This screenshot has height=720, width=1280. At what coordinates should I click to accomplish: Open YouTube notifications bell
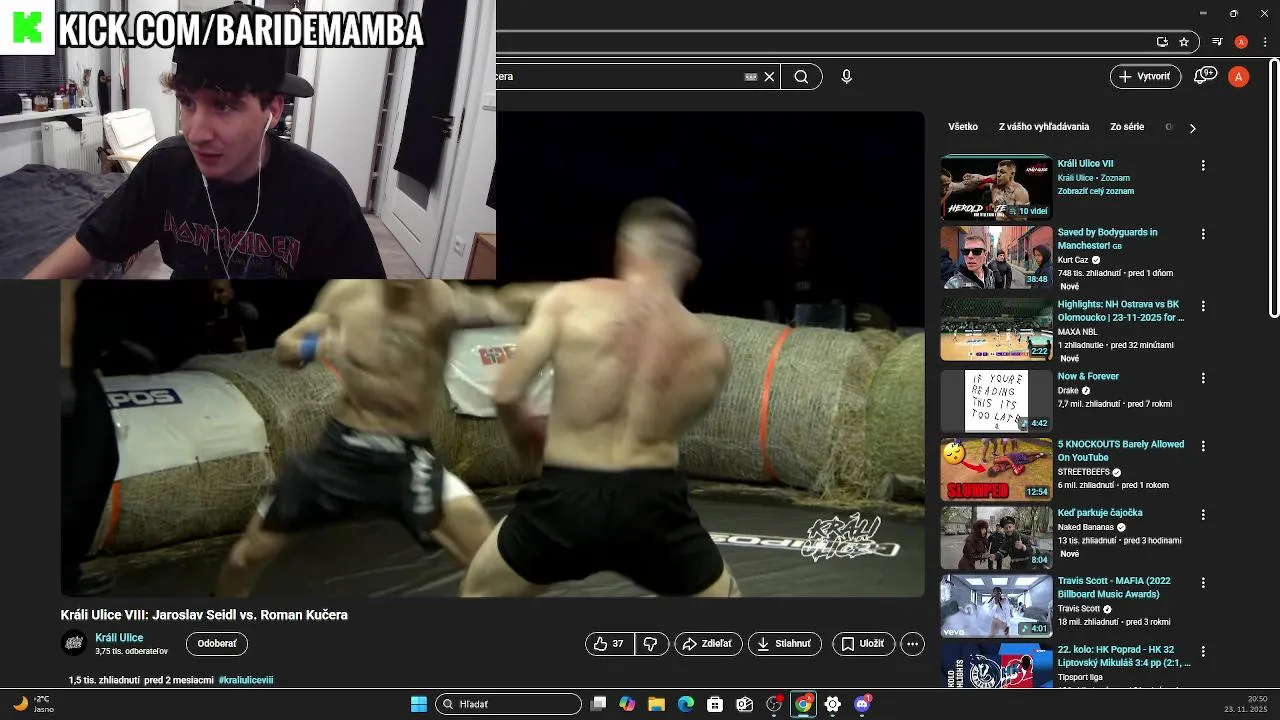click(x=1205, y=76)
